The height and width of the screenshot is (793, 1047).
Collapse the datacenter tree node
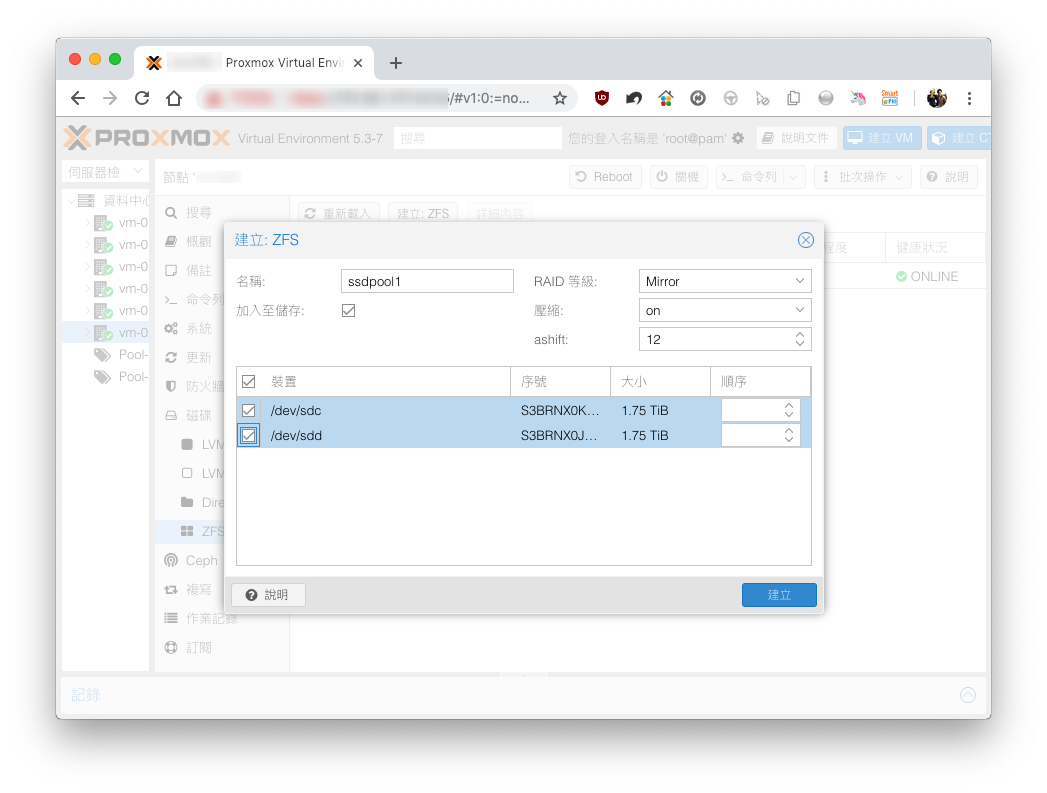pos(71,201)
